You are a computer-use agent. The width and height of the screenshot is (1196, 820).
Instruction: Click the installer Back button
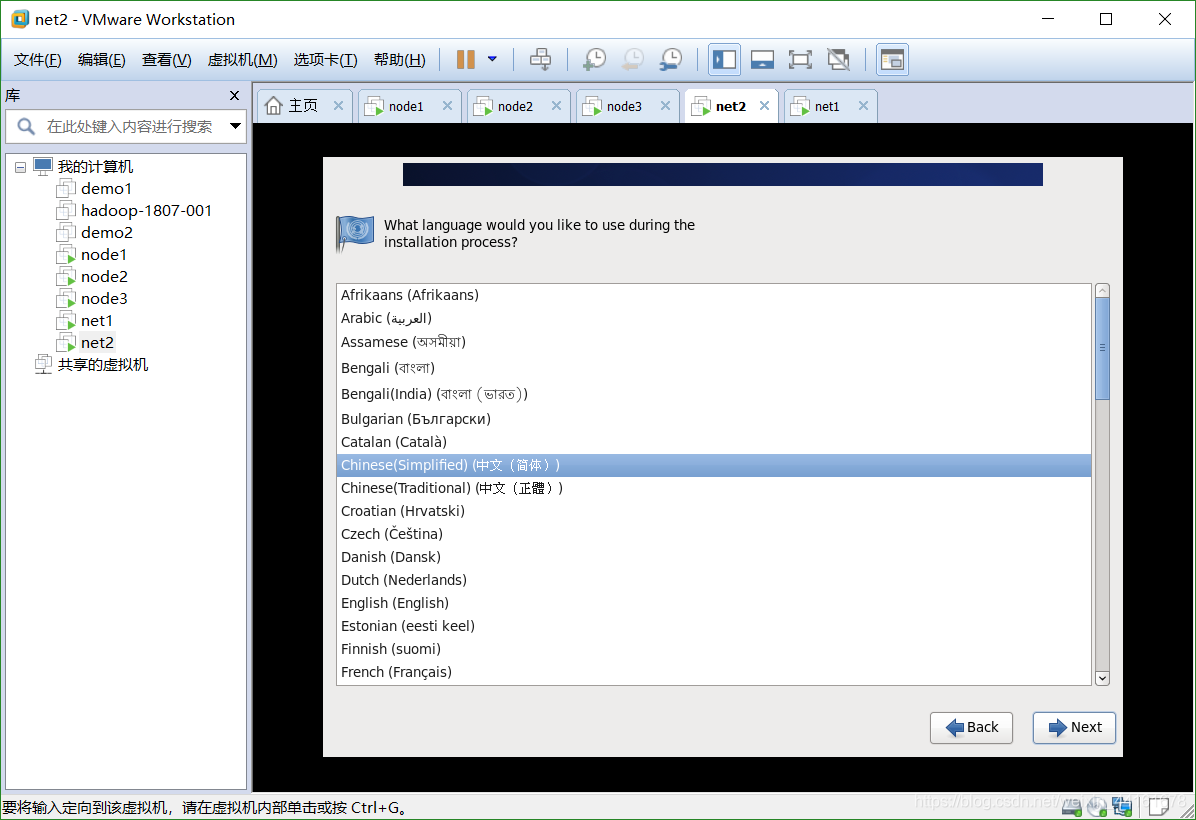pos(971,728)
